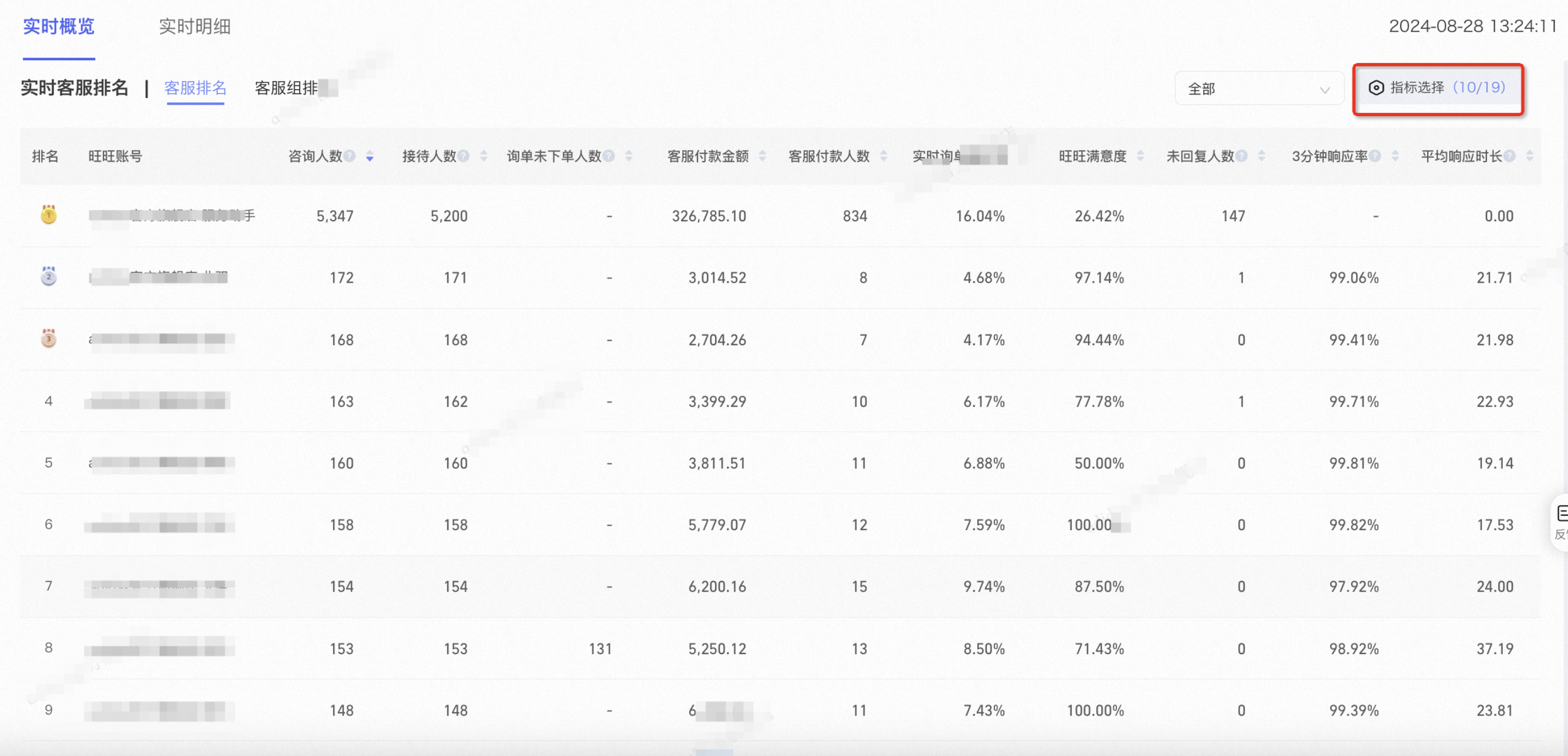Sort by 询单未下单人数 column arrows
The image size is (1568, 756).
(629, 157)
